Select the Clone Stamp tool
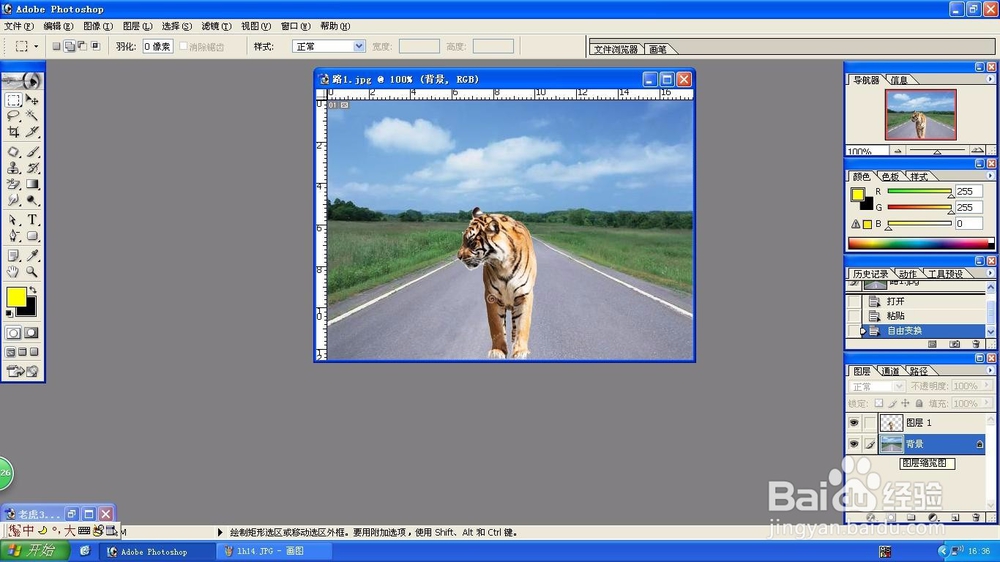Viewport: 1000px width, 562px height. (13, 168)
